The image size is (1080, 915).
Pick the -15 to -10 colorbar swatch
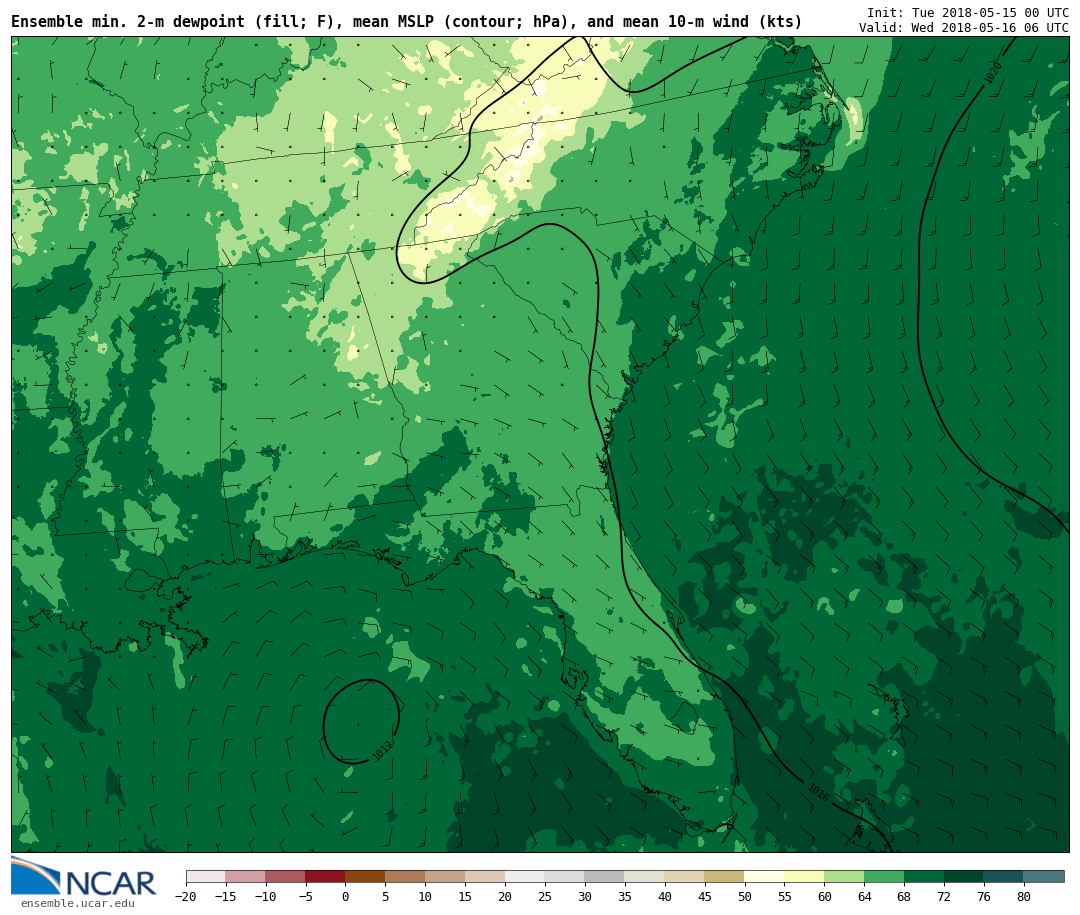246,876
